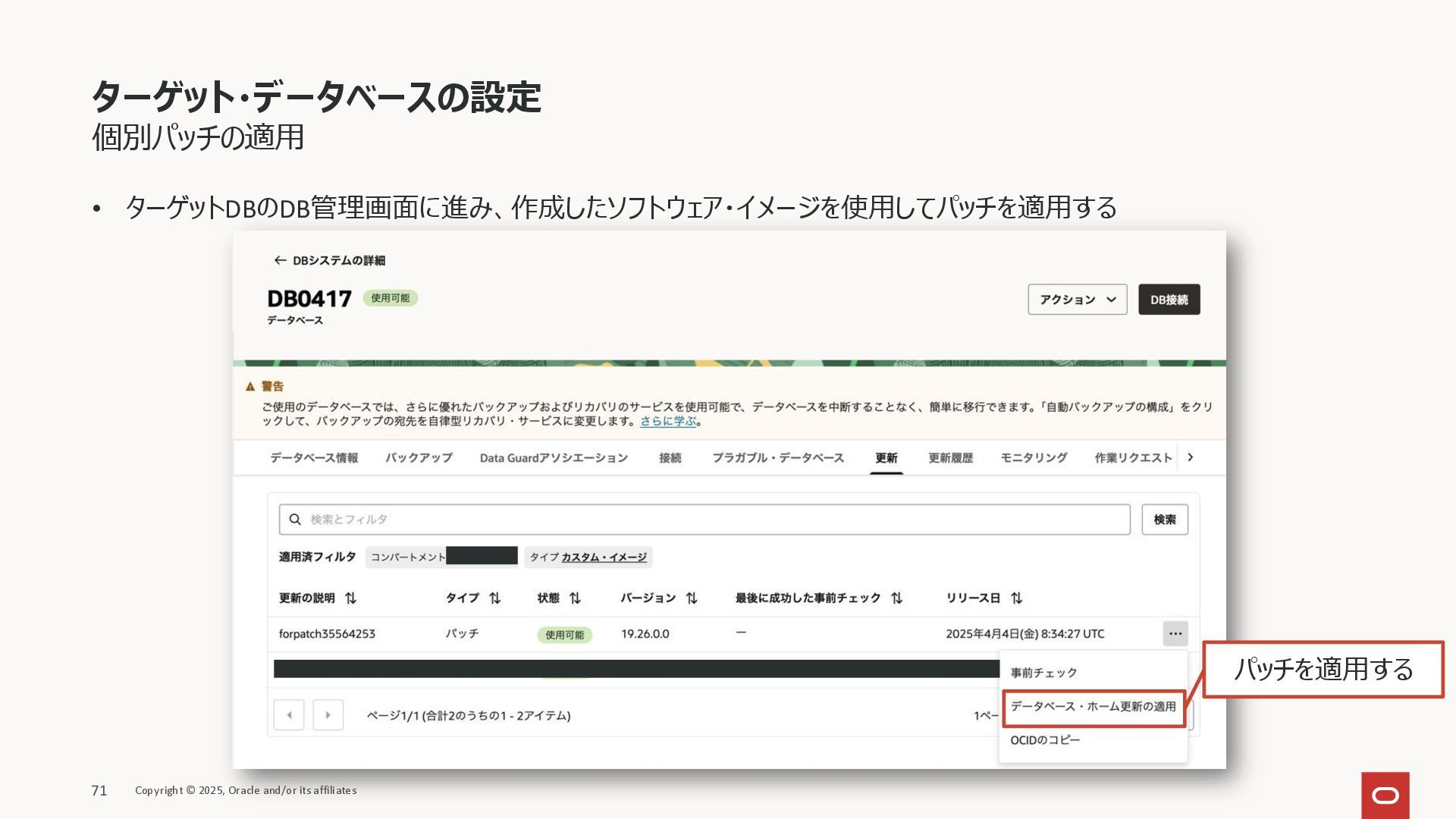The height and width of the screenshot is (819, 1456).
Task: Click the forpatch35564253 row name
Action: click(x=327, y=634)
